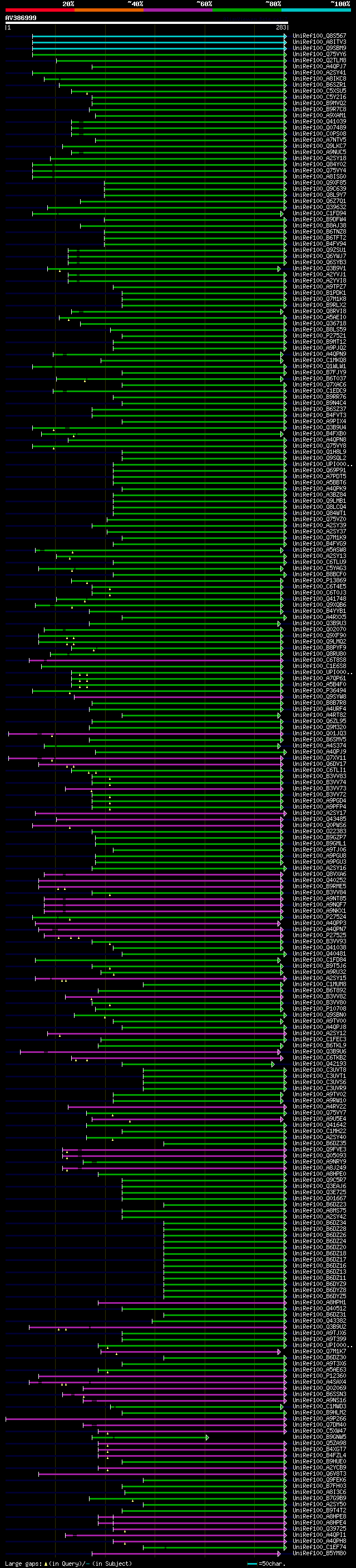This screenshot has height=1568, width=356.
Task: Open hit UniRef100_A2SY41
Action: 319,72
